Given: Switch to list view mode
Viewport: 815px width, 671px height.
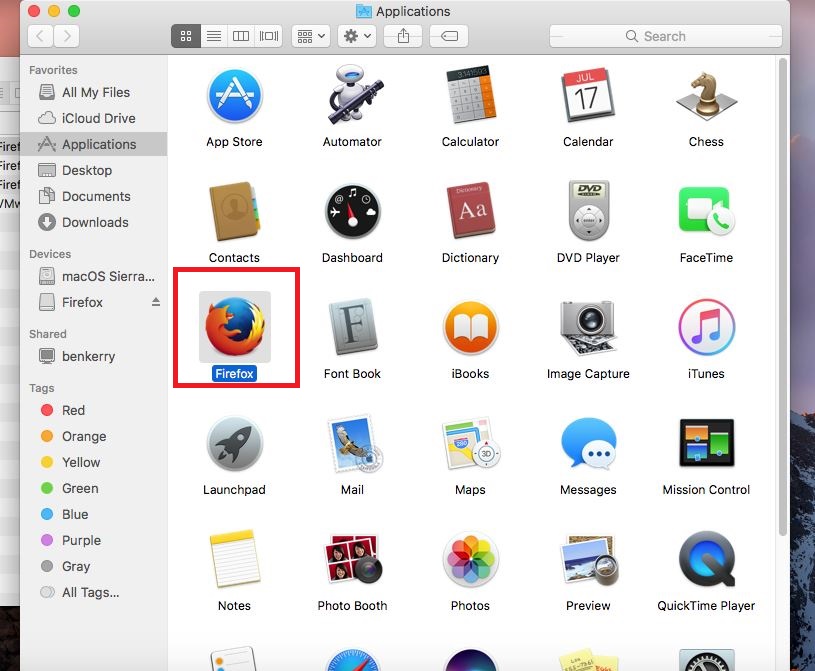Looking at the screenshot, I should (x=214, y=36).
